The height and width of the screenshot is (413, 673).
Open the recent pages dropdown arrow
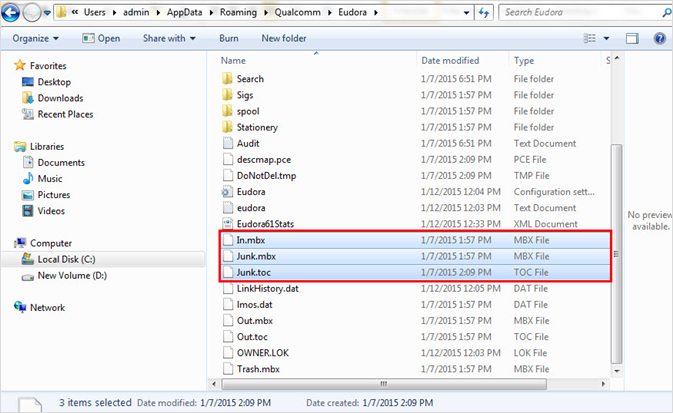[47, 13]
